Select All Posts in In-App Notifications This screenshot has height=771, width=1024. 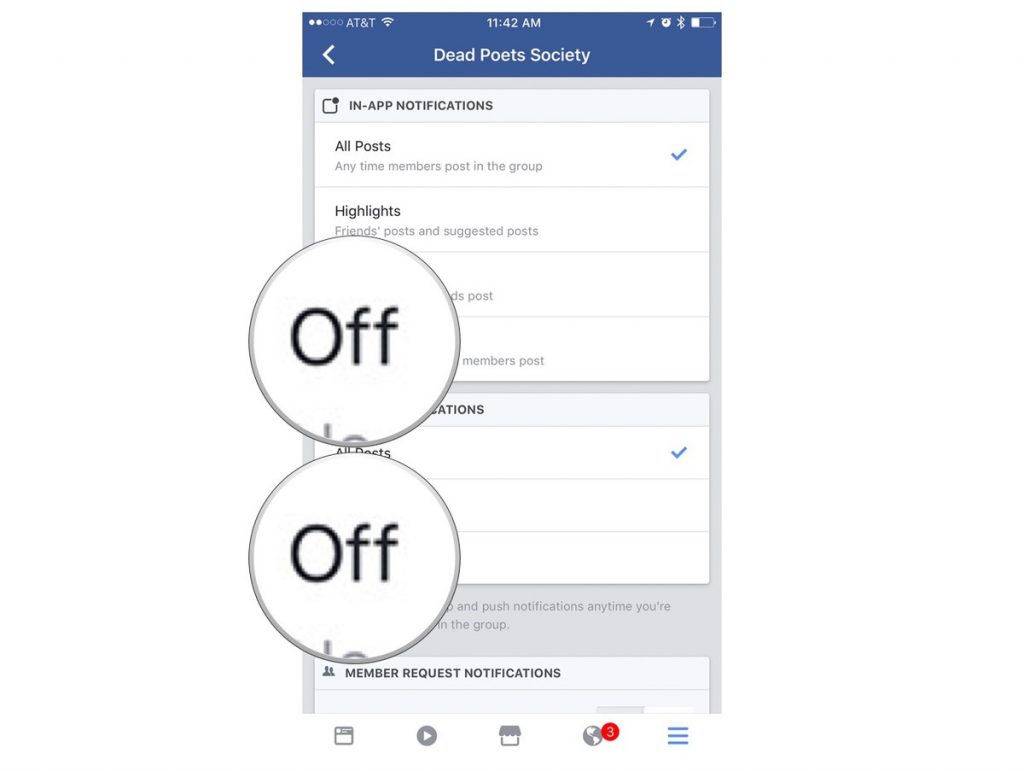coord(512,155)
